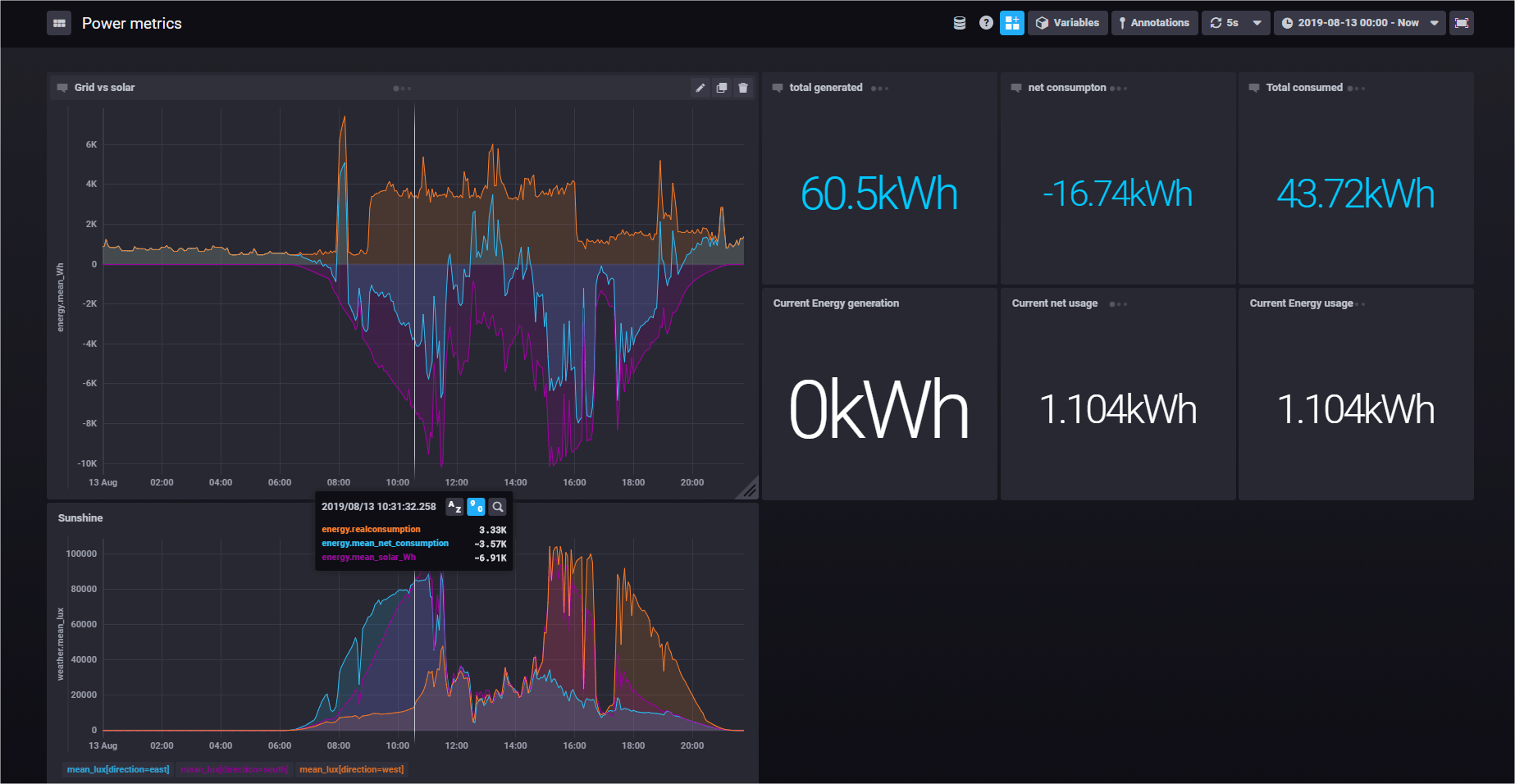Image resolution: width=1515 pixels, height=784 pixels.
Task: Toggle numeric 9-0 sort in tooltip
Action: (476, 507)
